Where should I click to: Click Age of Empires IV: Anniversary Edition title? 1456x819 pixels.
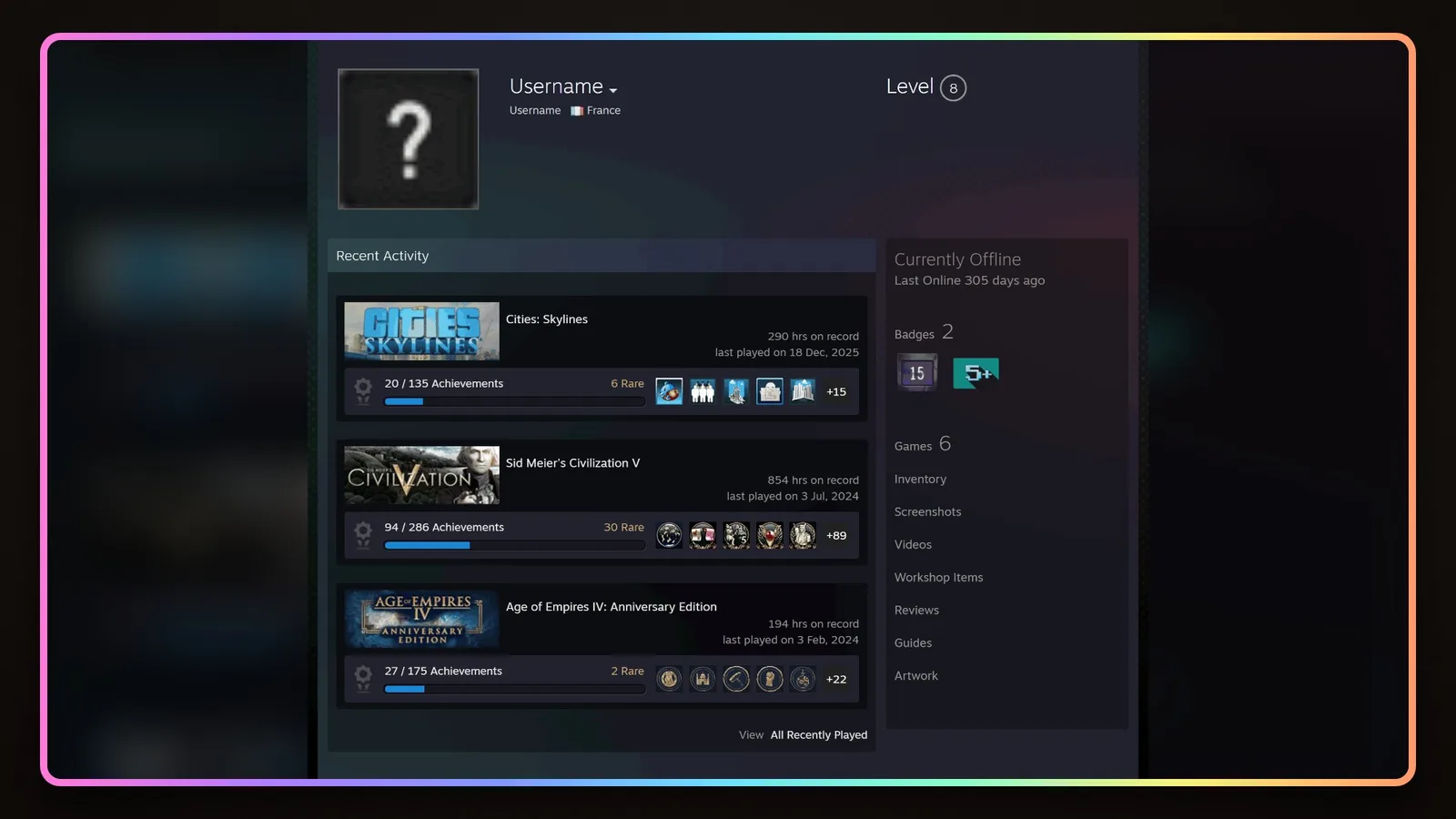tap(612, 607)
